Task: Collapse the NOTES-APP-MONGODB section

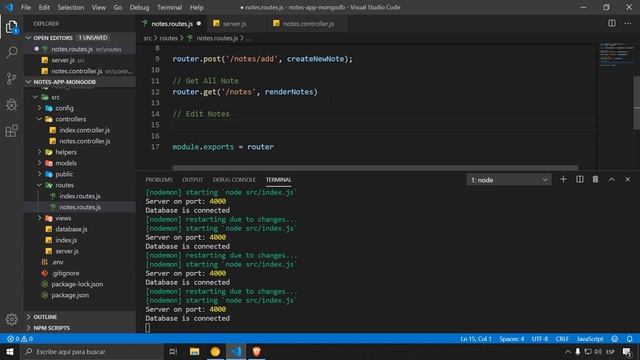Action: coord(28,82)
